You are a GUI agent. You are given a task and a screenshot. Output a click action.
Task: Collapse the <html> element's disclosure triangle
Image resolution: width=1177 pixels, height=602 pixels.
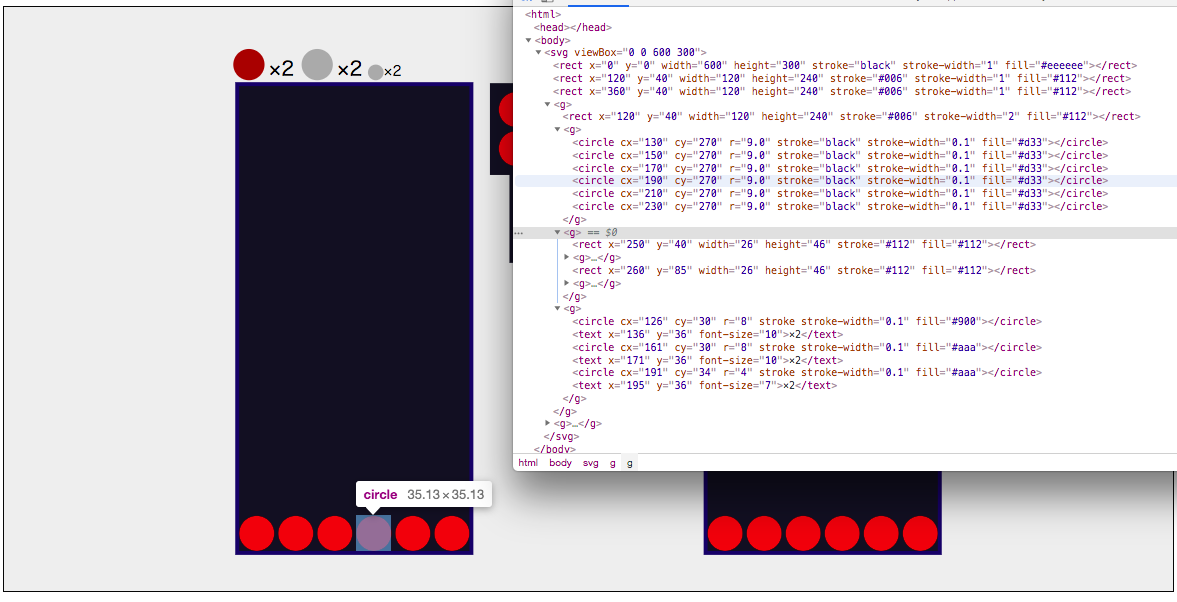[x=521, y=14]
